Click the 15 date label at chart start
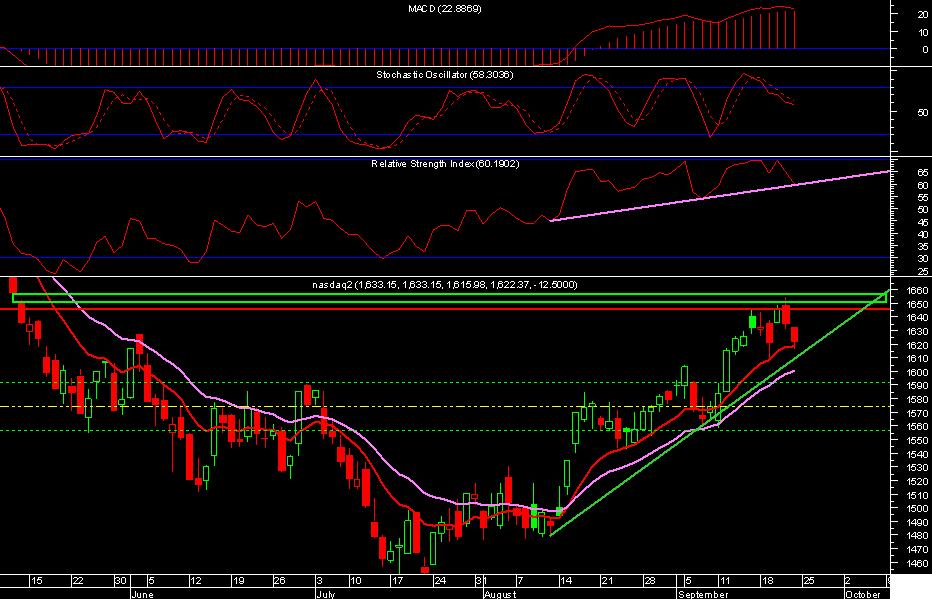 point(36,581)
